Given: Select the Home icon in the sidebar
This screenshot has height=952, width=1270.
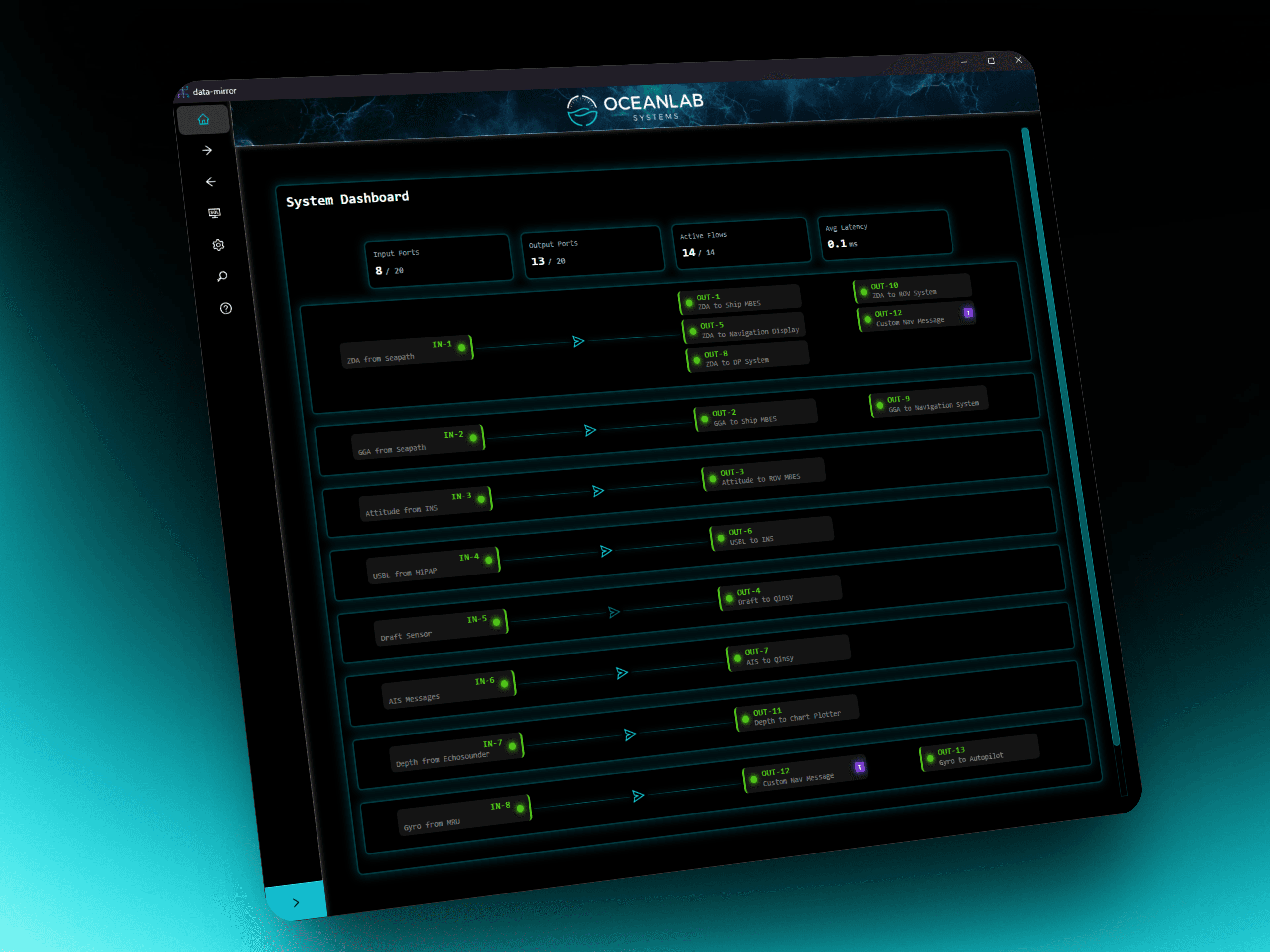Looking at the screenshot, I should 204,119.
